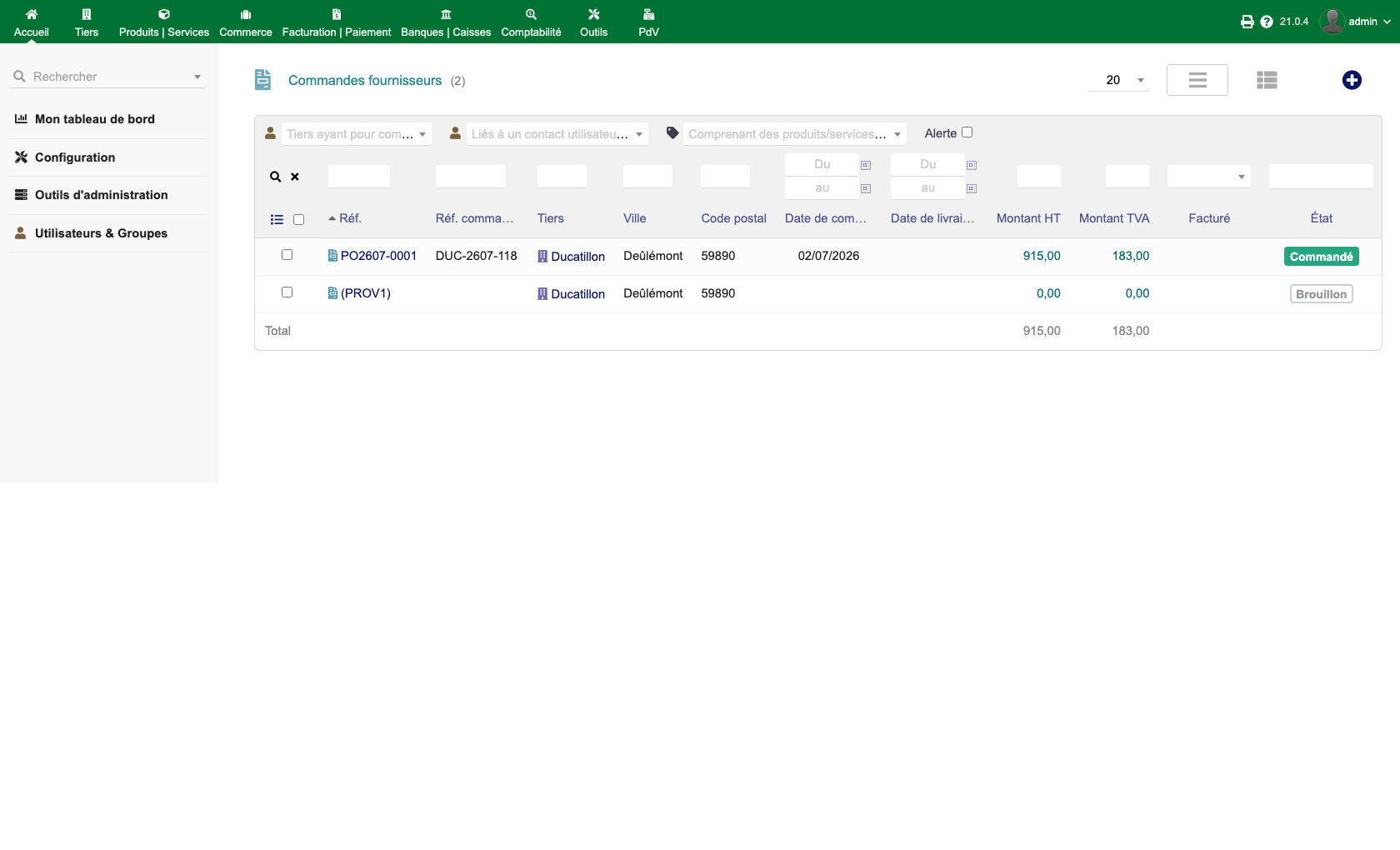The width and height of the screenshot is (1400, 850).
Task: Toggle the Alerte checkbox
Action: click(967, 132)
